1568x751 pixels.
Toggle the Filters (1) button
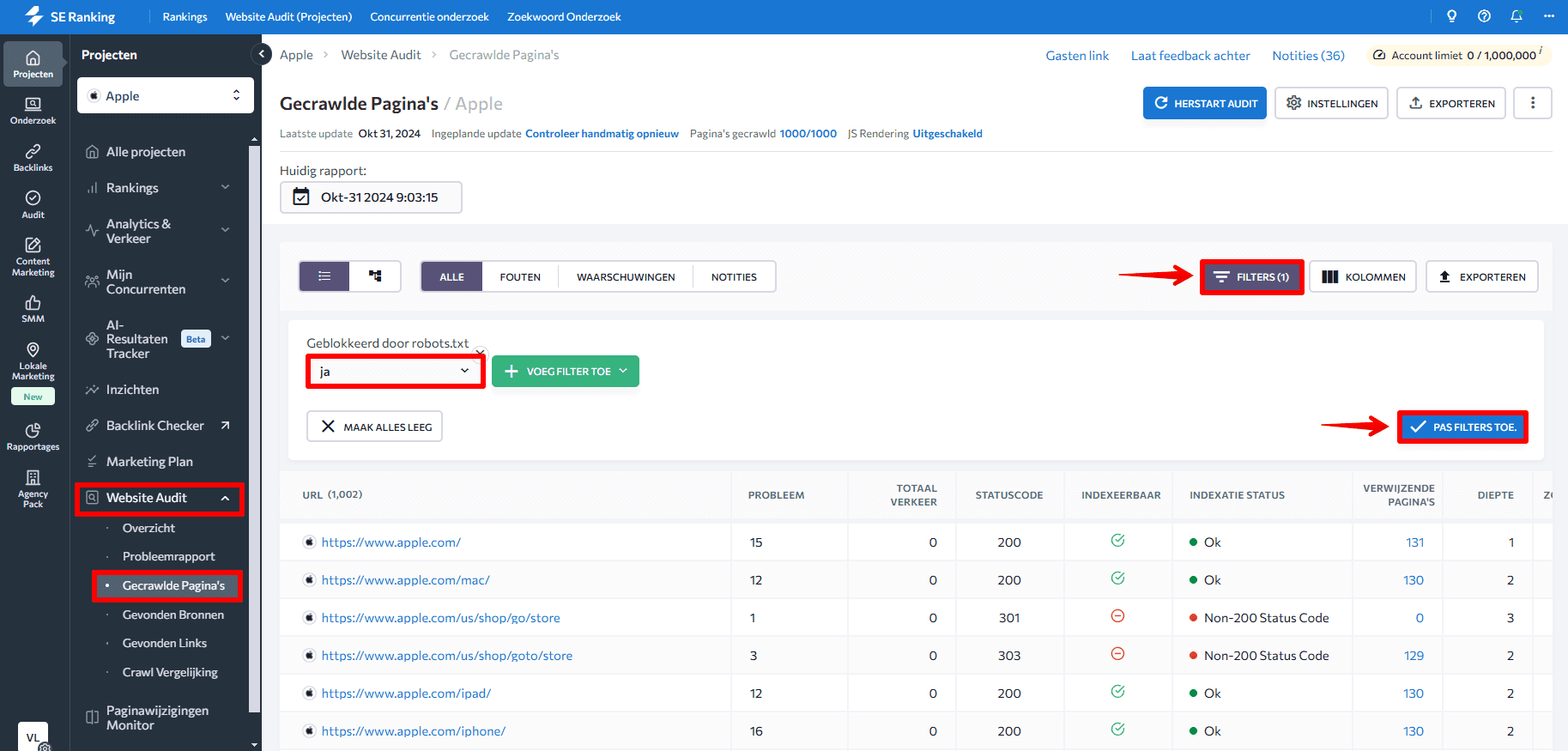pos(1251,276)
